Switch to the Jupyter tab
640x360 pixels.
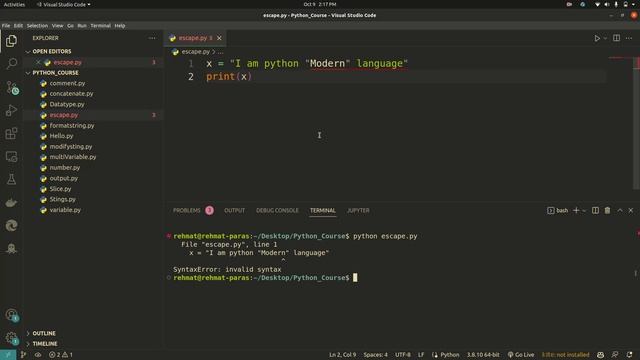click(358, 210)
